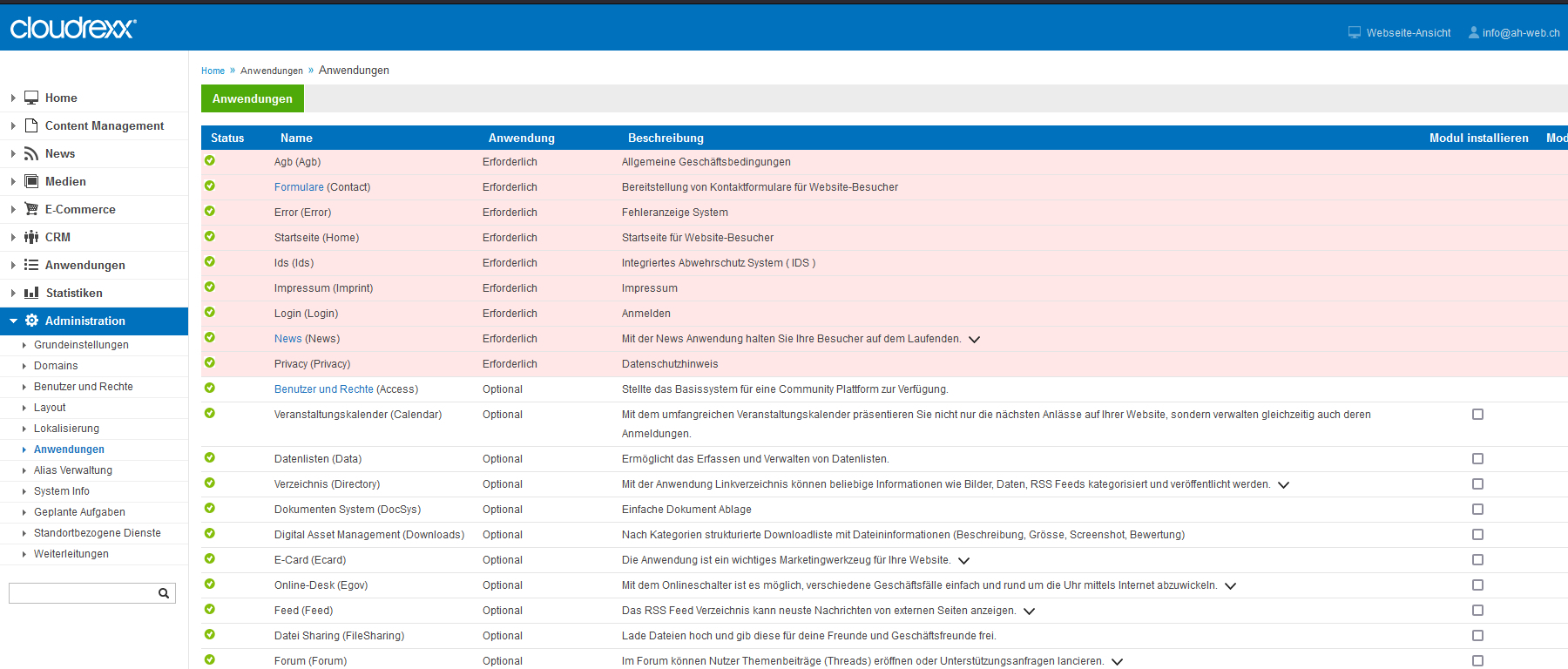Open info@ah-web.ch account link
The width and height of the screenshot is (1568, 669).
(1521, 33)
